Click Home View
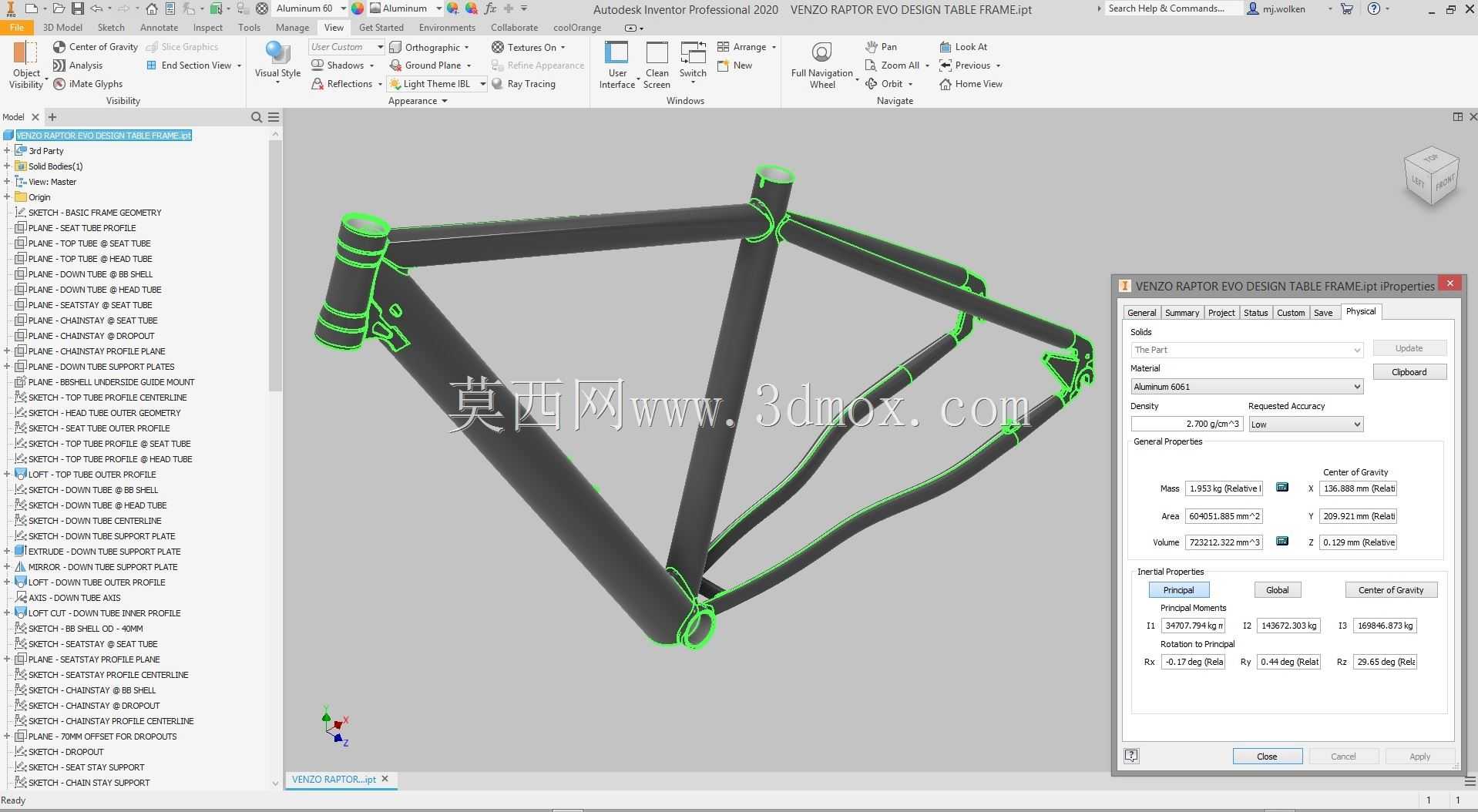1478x812 pixels. pos(971,84)
